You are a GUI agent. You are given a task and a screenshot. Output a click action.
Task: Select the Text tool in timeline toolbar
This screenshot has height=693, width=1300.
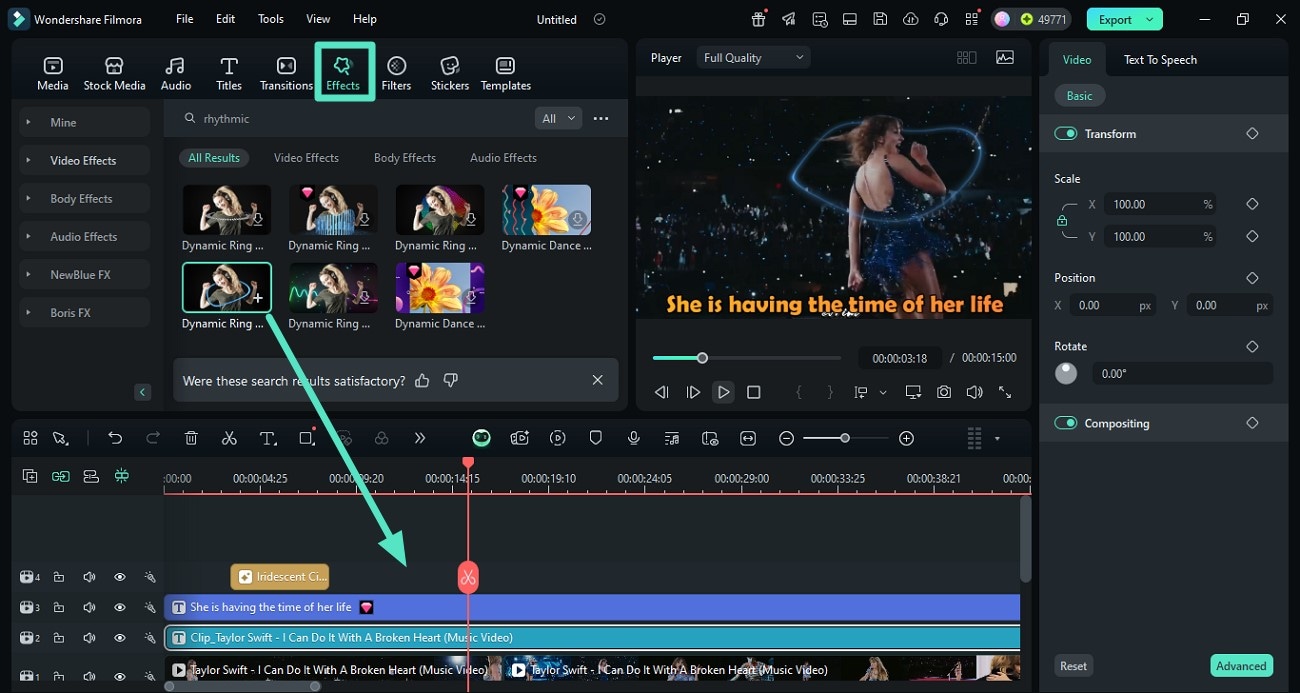click(x=268, y=438)
